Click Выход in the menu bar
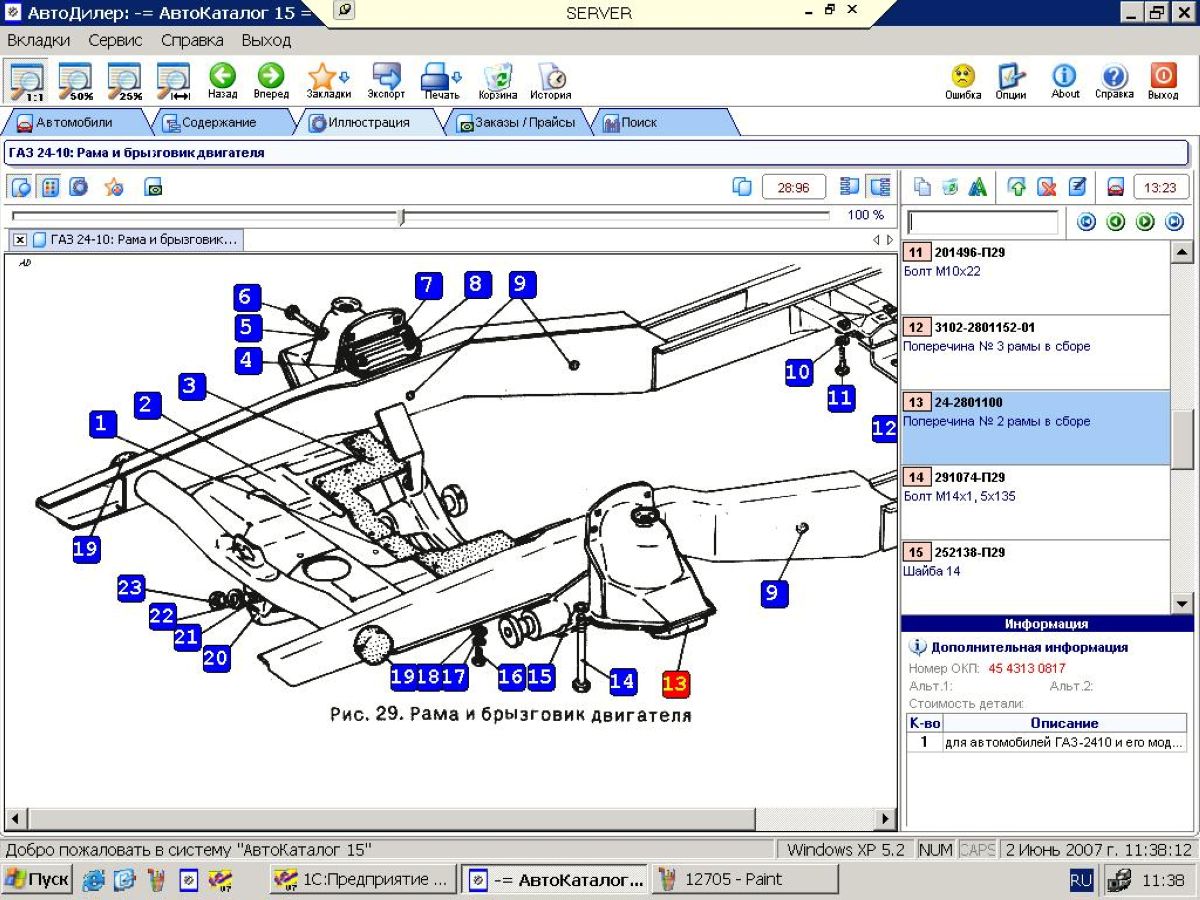The image size is (1200, 900). (266, 41)
